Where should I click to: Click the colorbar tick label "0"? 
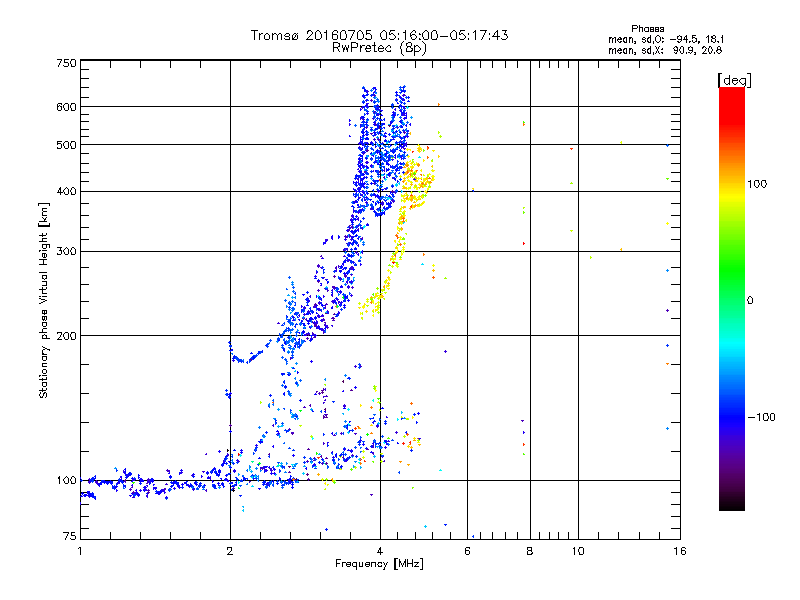750,301
